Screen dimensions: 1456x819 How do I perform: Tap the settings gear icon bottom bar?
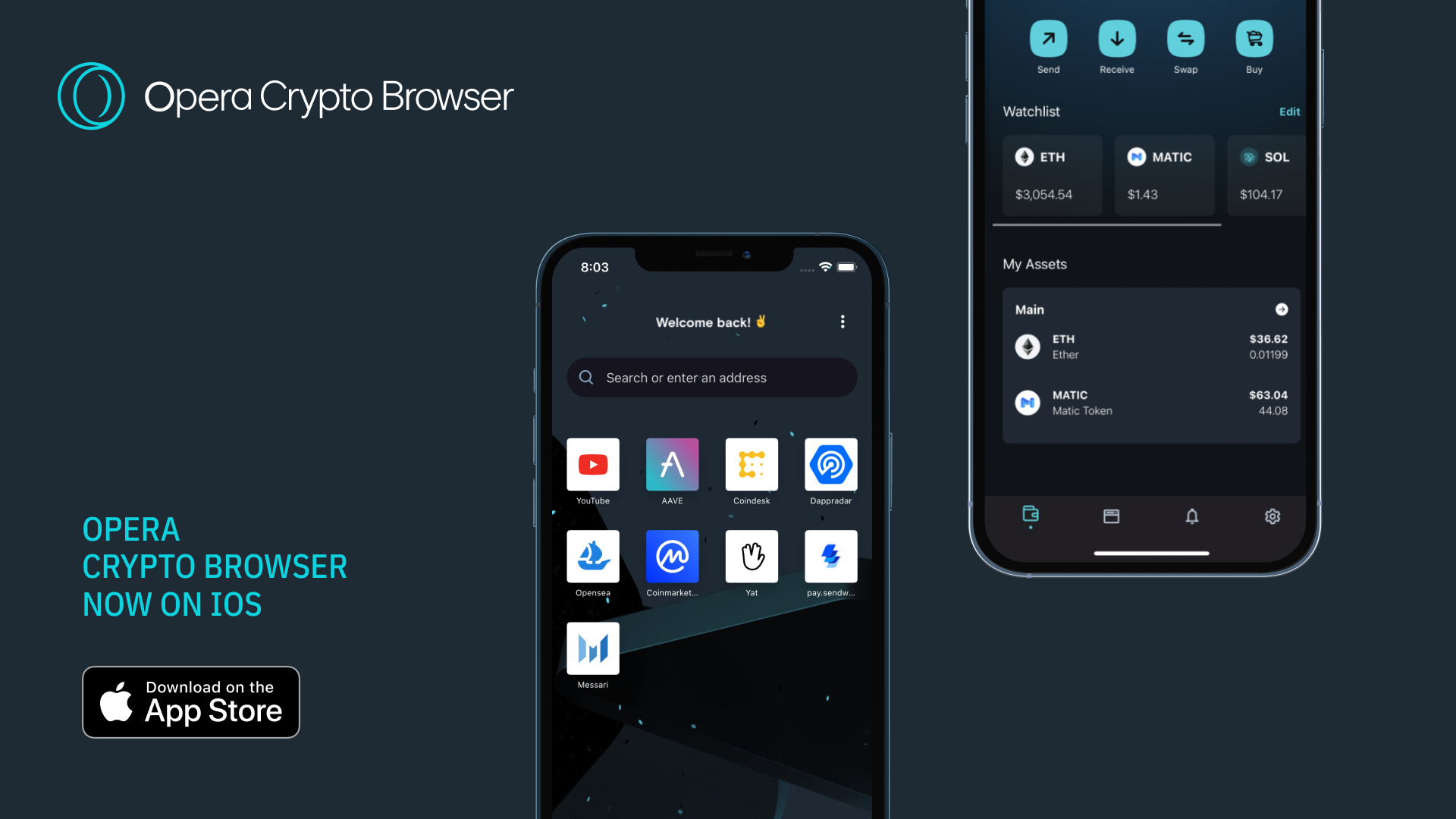(x=1272, y=516)
